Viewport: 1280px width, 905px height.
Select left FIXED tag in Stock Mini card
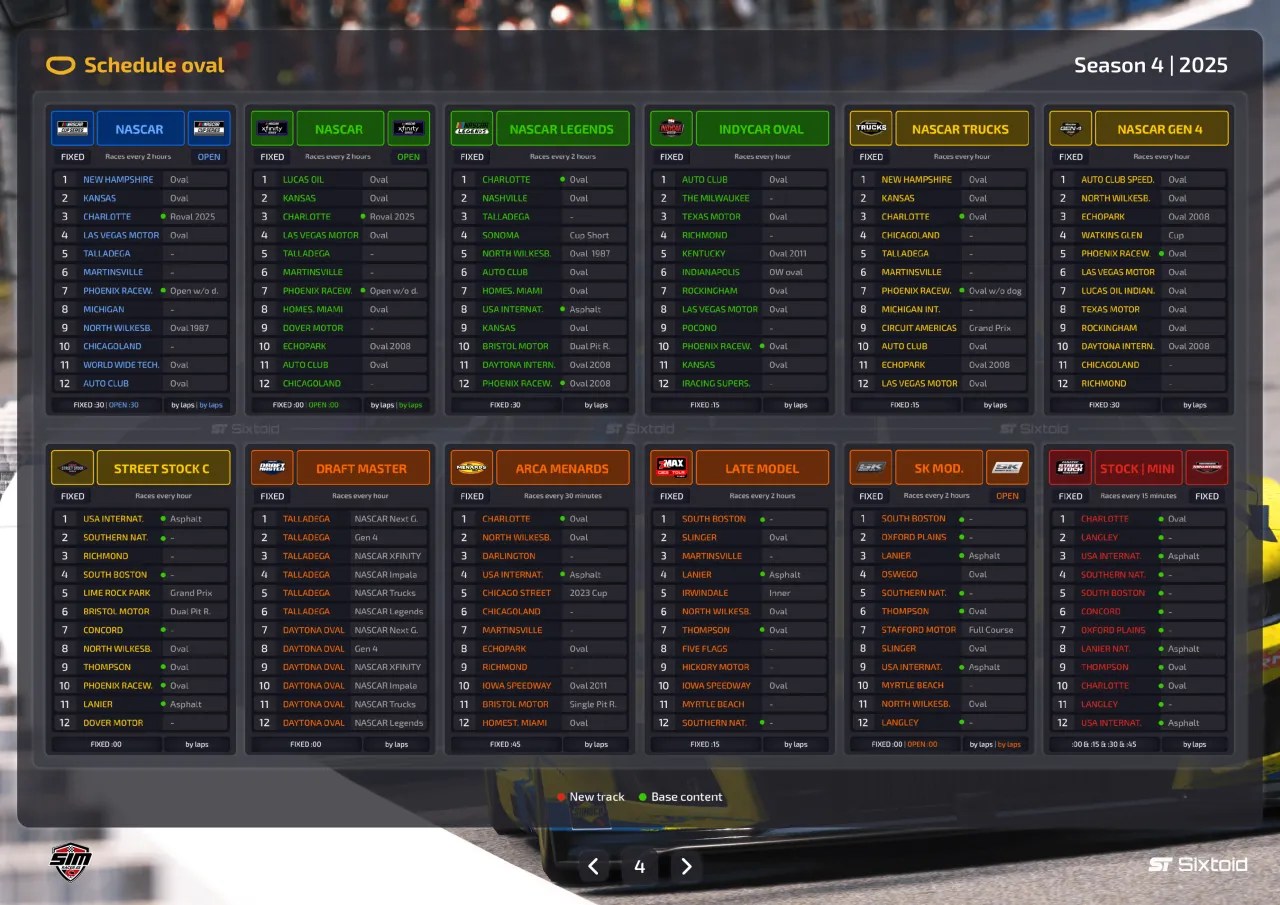coord(1070,496)
